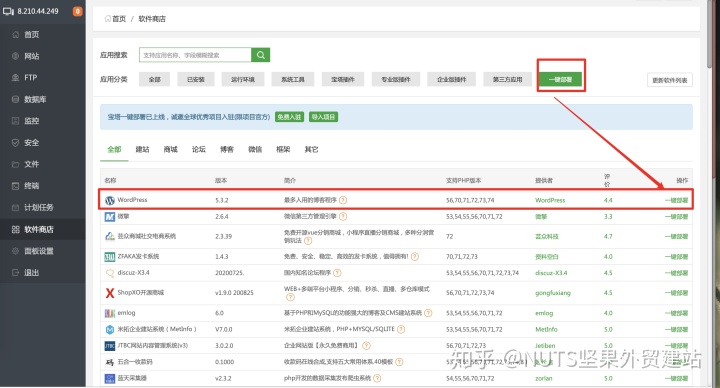Filter by 已安装 category

click(196, 79)
